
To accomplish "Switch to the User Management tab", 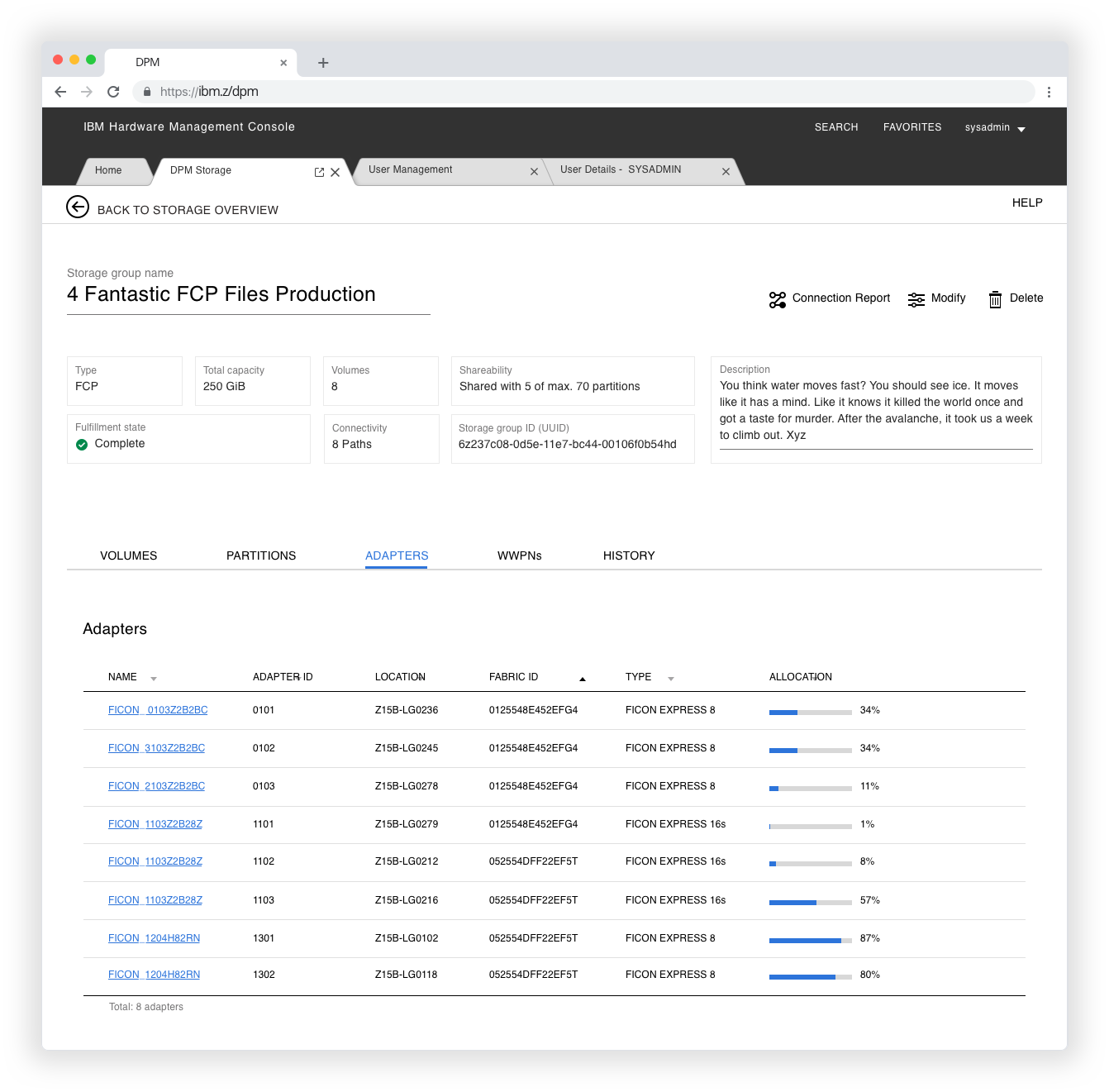I will pos(411,169).
